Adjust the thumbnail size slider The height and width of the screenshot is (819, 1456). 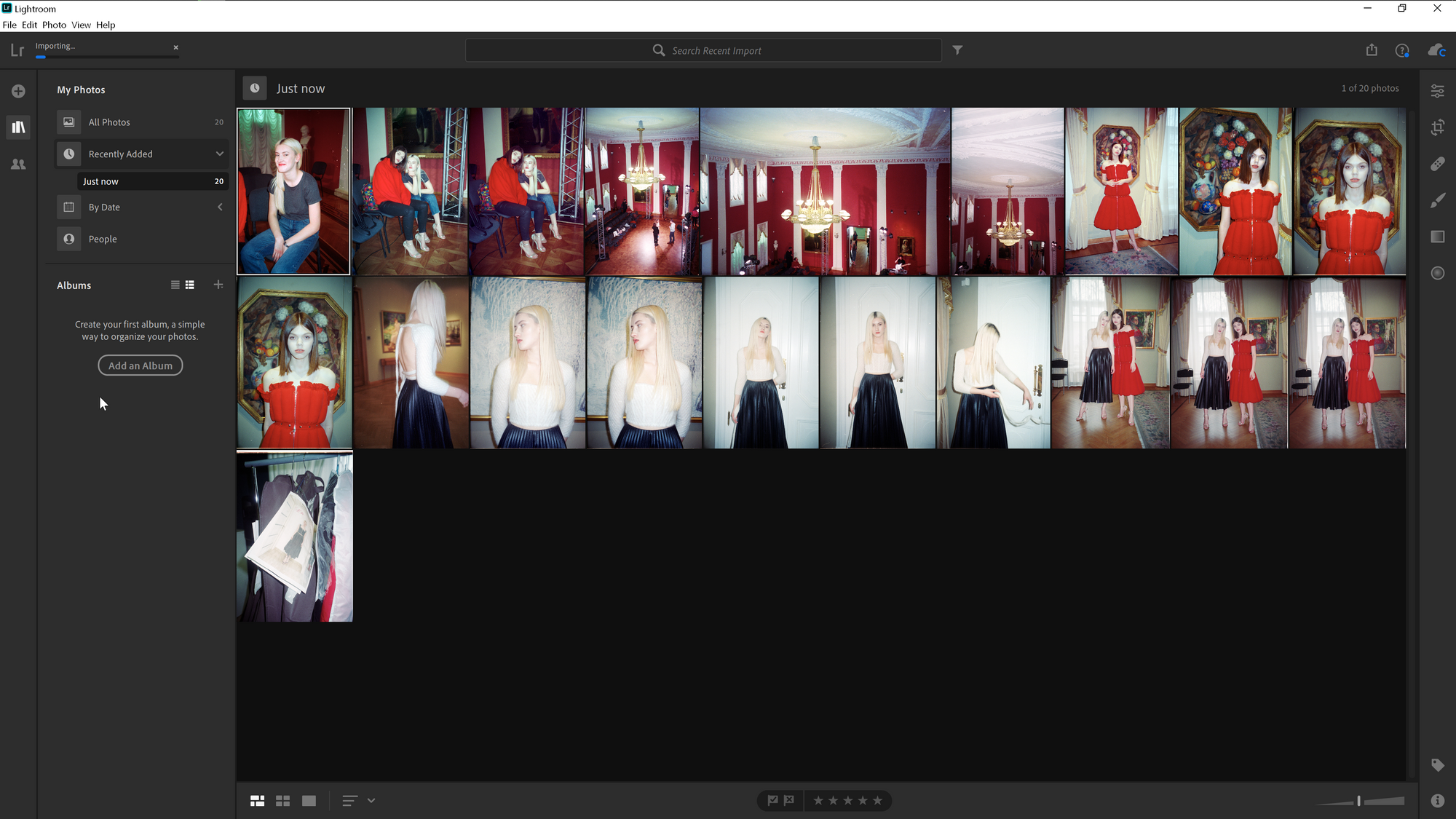[1358, 801]
